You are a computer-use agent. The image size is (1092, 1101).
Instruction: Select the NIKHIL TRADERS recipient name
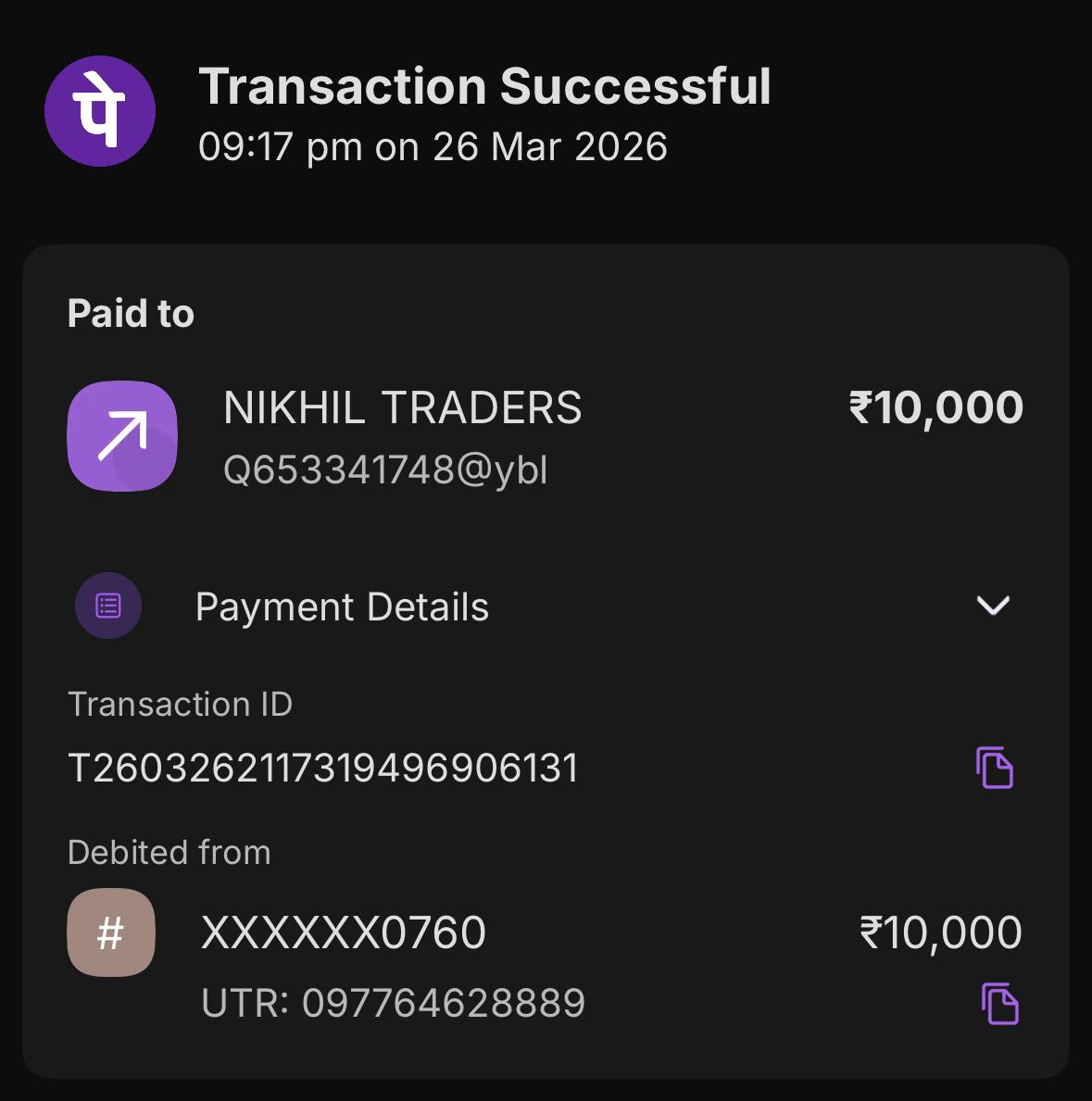point(403,408)
